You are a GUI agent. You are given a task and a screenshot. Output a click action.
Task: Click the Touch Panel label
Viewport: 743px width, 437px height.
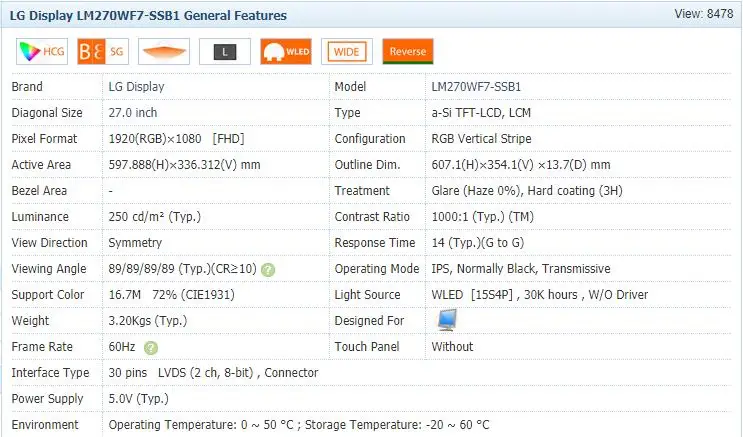(367, 347)
